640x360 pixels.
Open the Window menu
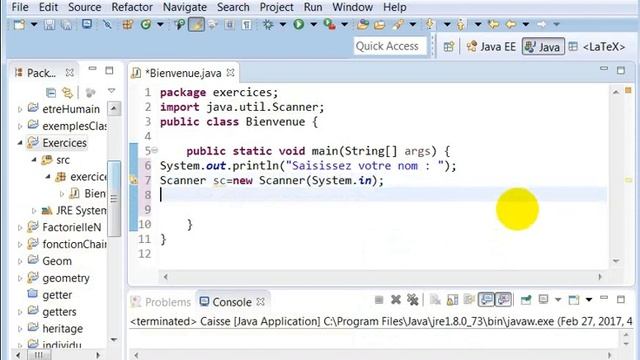point(352,7)
